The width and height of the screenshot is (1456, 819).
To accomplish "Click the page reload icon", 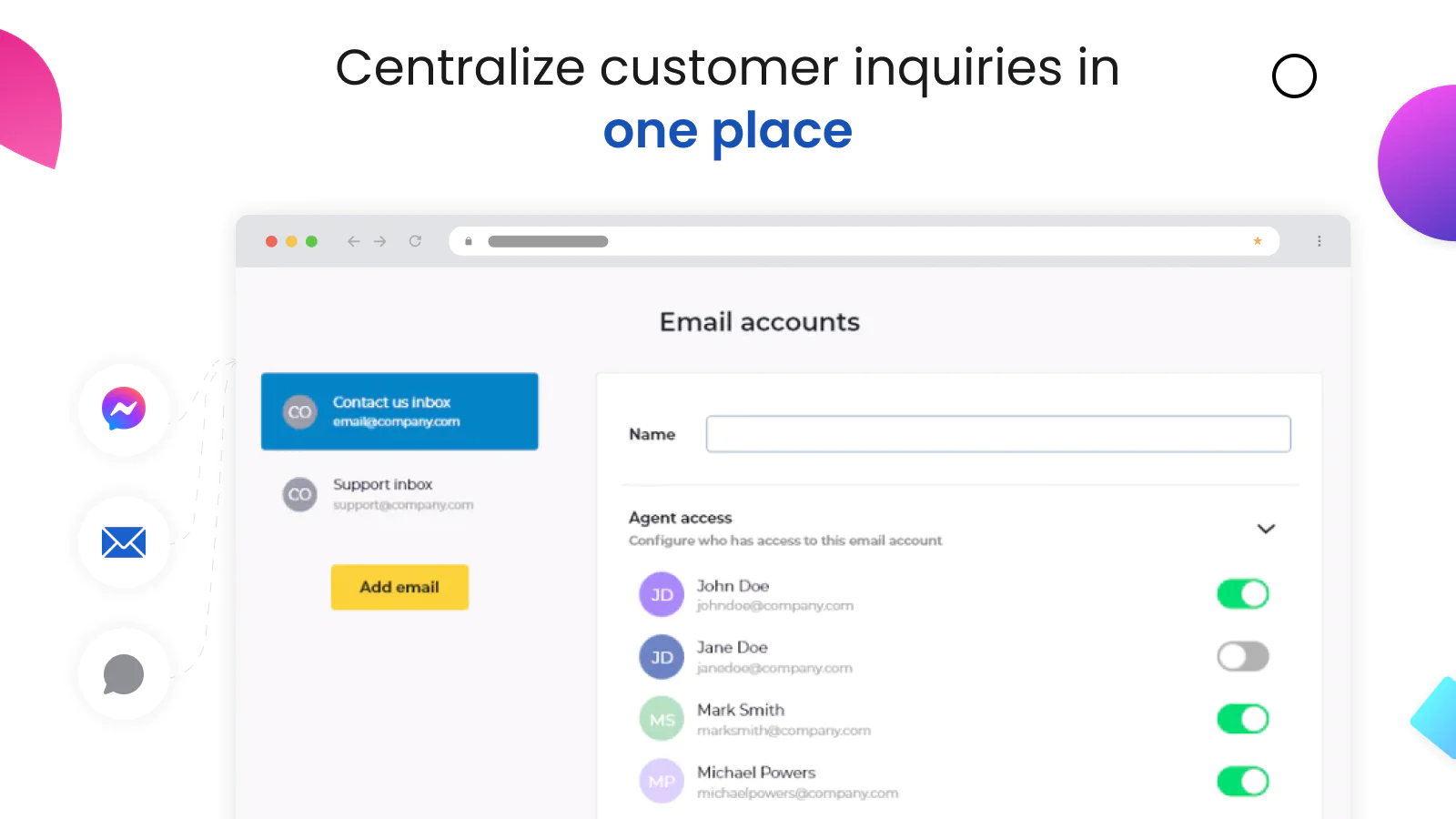I will [x=415, y=241].
